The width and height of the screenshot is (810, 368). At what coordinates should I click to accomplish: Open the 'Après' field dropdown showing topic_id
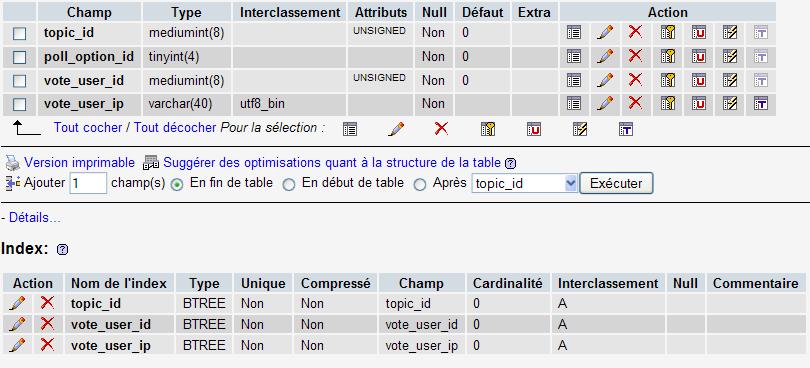point(524,183)
